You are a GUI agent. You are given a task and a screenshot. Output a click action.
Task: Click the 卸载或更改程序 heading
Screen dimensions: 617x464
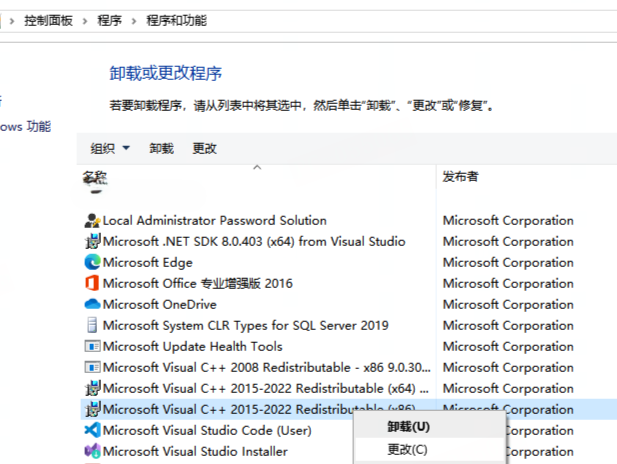(x=166, y=74)
